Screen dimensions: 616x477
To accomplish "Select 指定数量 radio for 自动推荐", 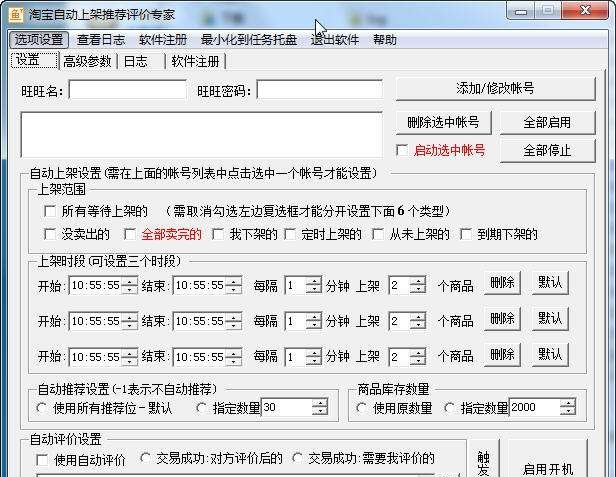I will tap(202, 408).
